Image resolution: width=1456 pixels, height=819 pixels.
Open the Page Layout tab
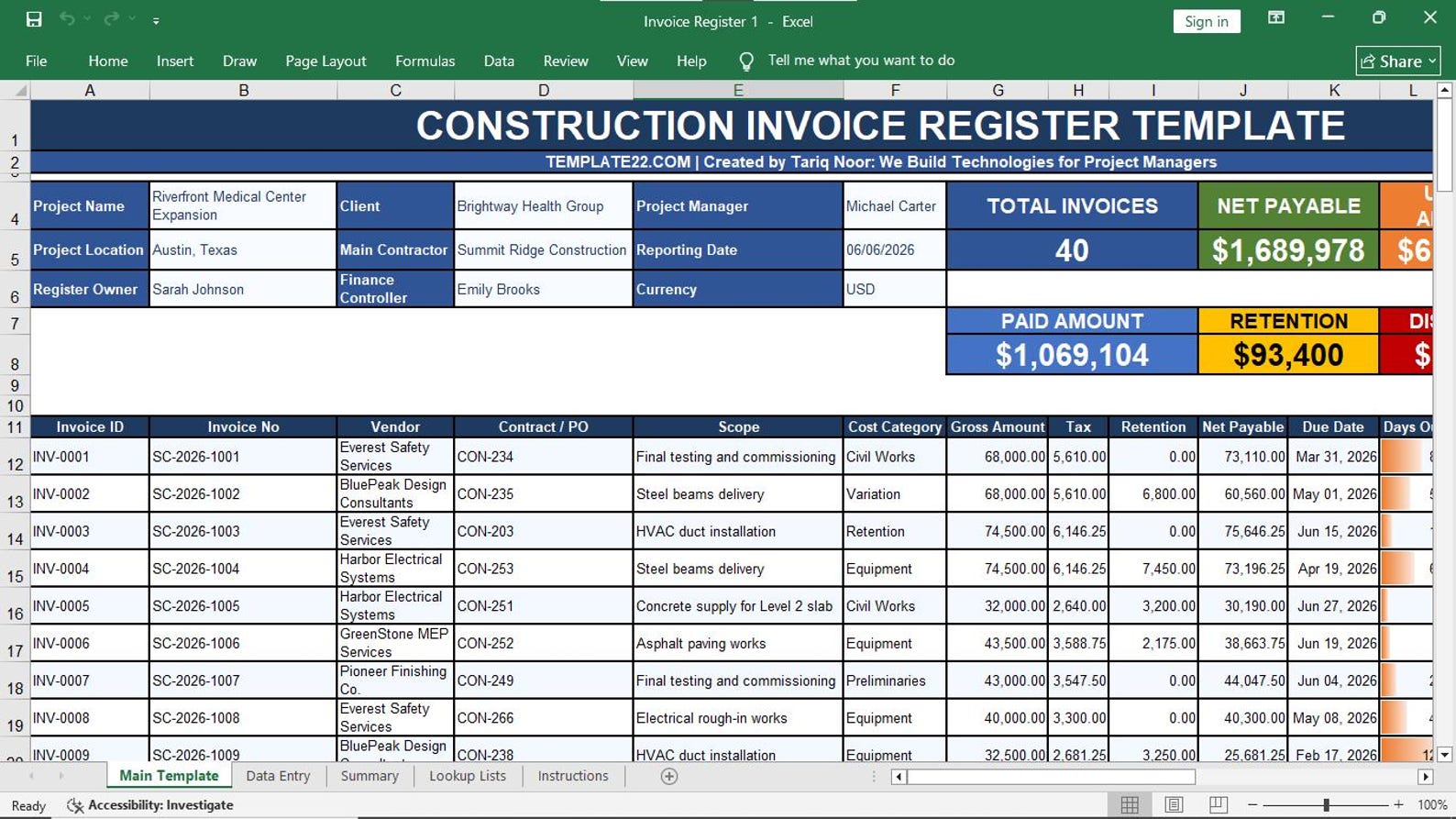coord(325,61)
